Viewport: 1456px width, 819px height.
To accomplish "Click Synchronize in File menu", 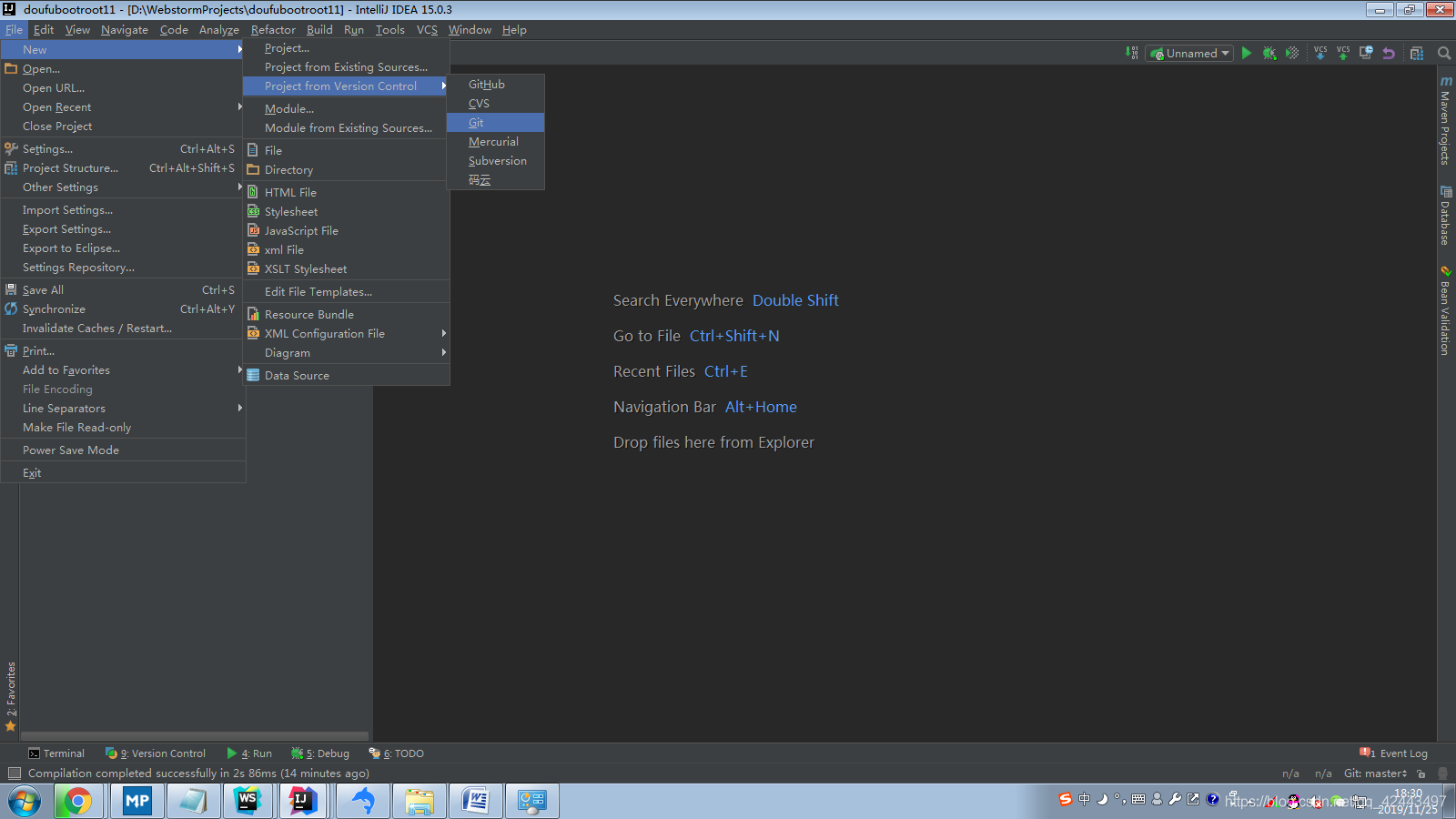I will coord(123,309).
